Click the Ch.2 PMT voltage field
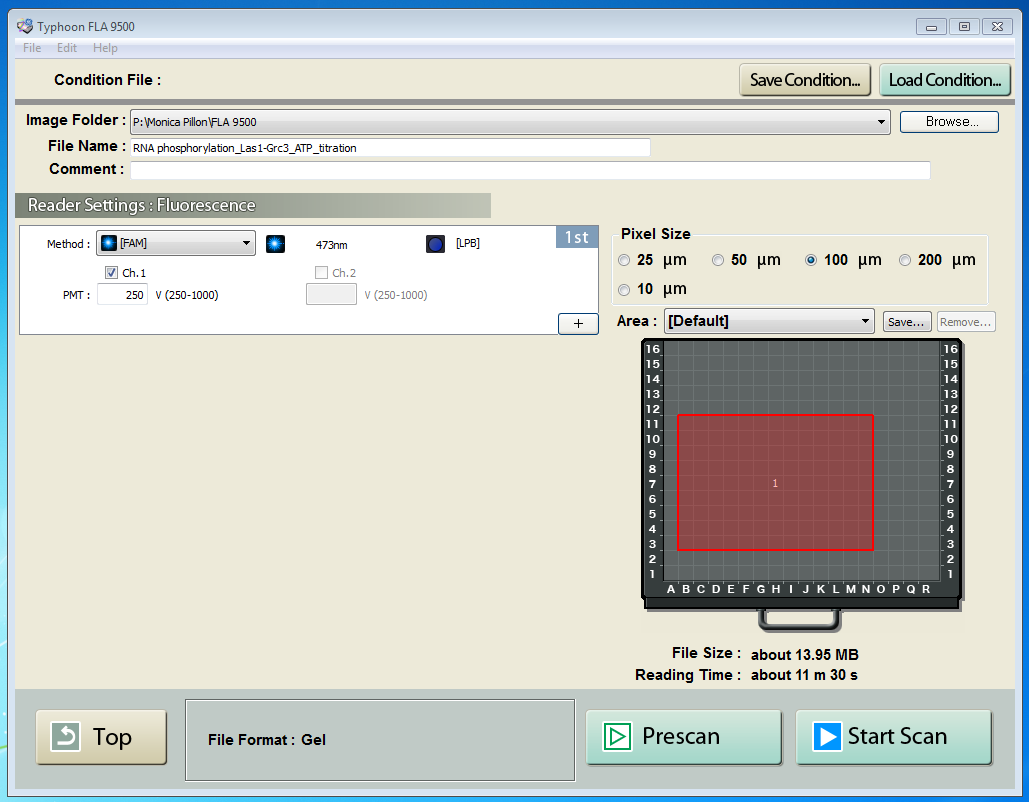1029x802 pixels. (331, 295)
